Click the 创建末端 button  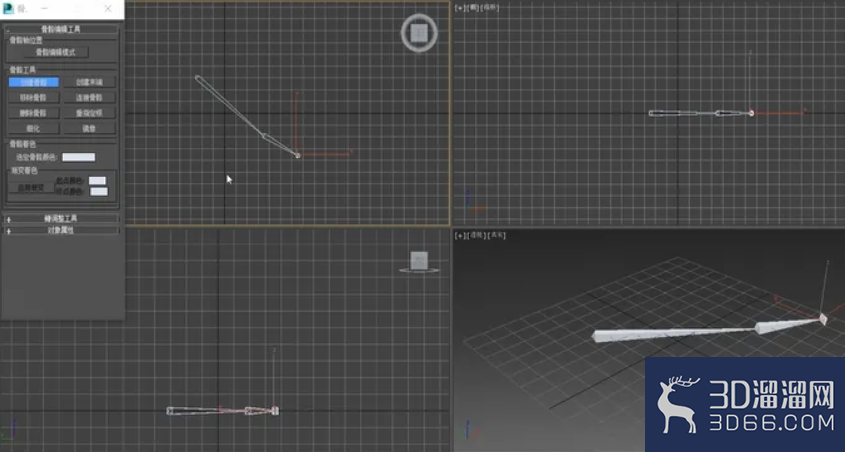[89, 82]
